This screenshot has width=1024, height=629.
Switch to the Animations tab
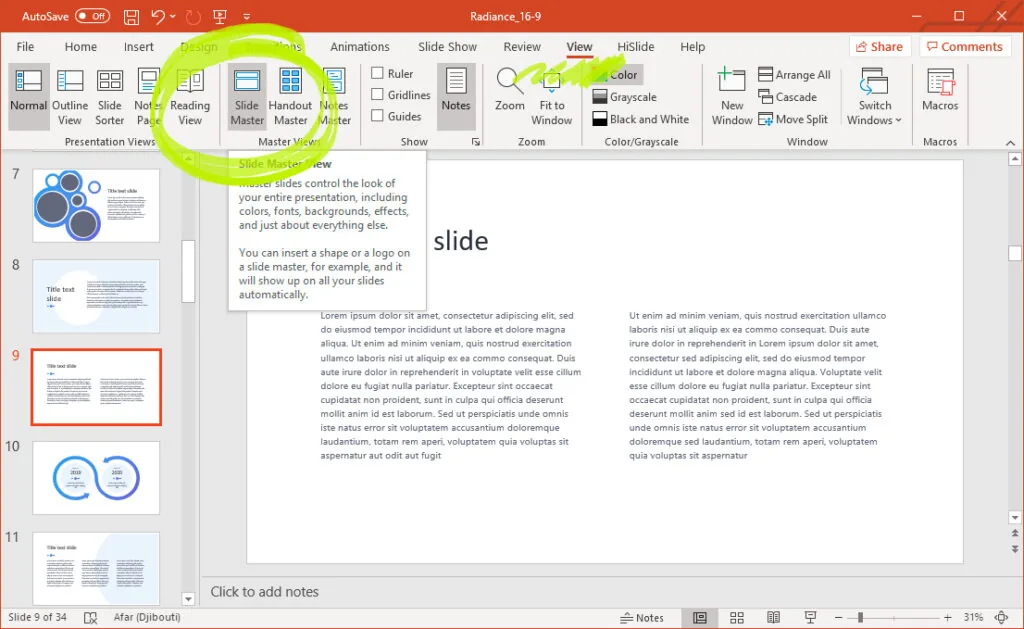[x=360, y=46]
